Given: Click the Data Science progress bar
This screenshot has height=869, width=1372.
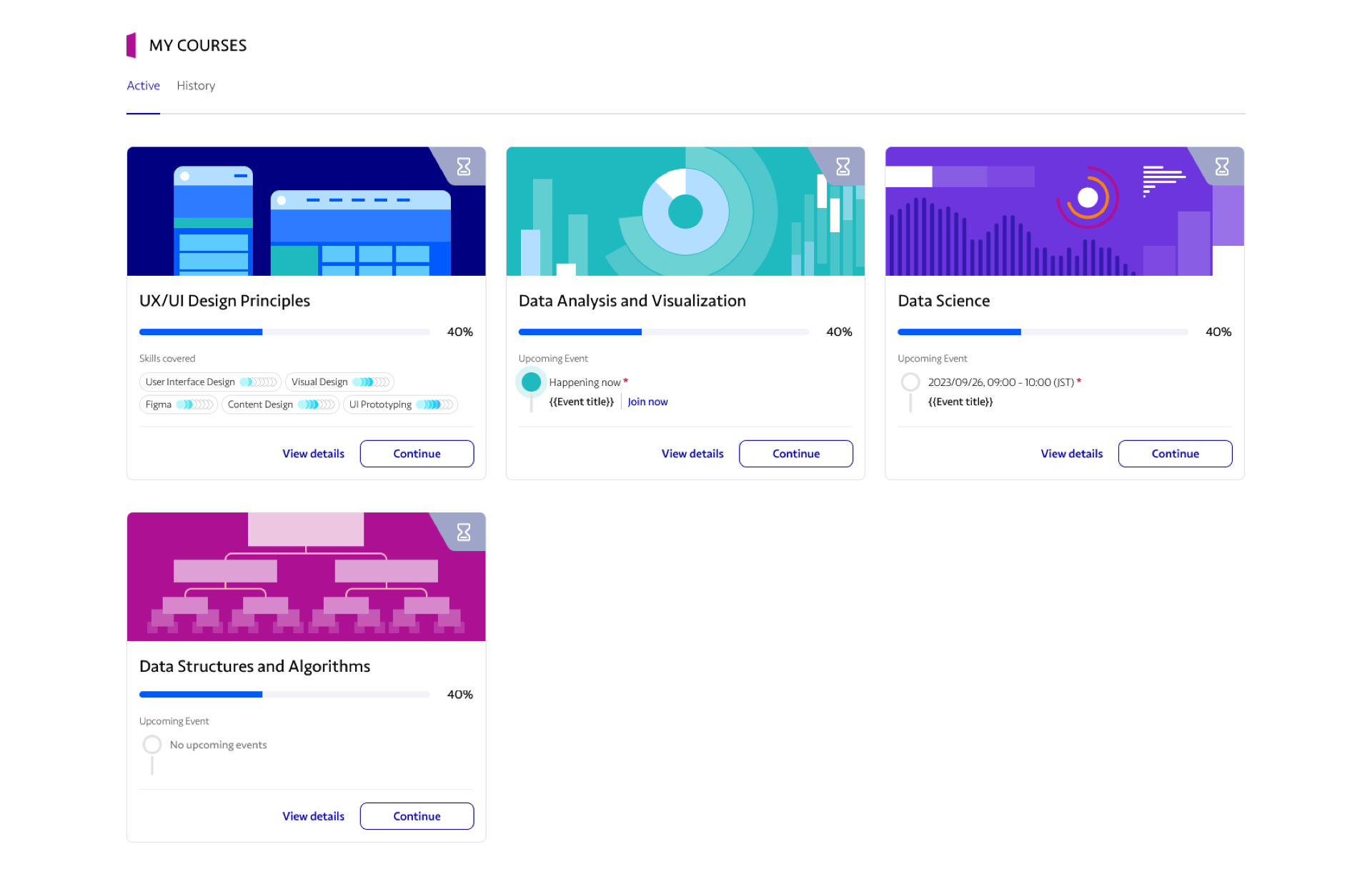Looking at the screenshot, I should (x=1042, y=332).
